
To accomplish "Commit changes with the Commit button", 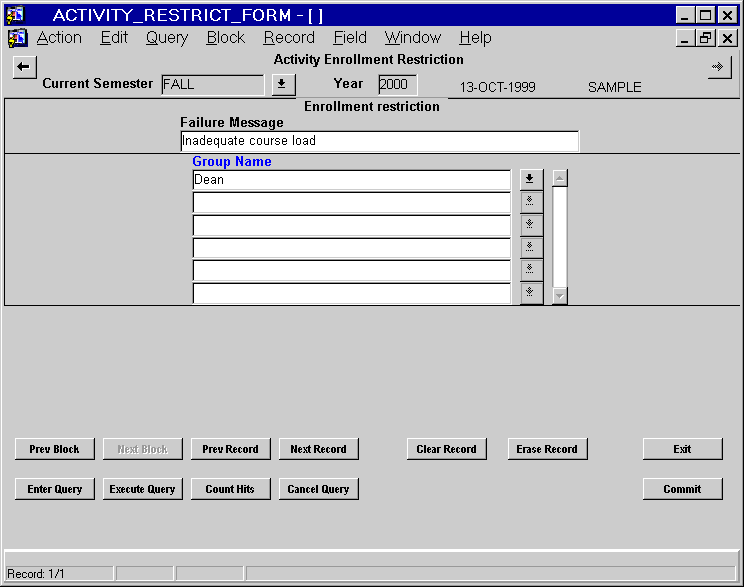I will (x=683, y=489).
